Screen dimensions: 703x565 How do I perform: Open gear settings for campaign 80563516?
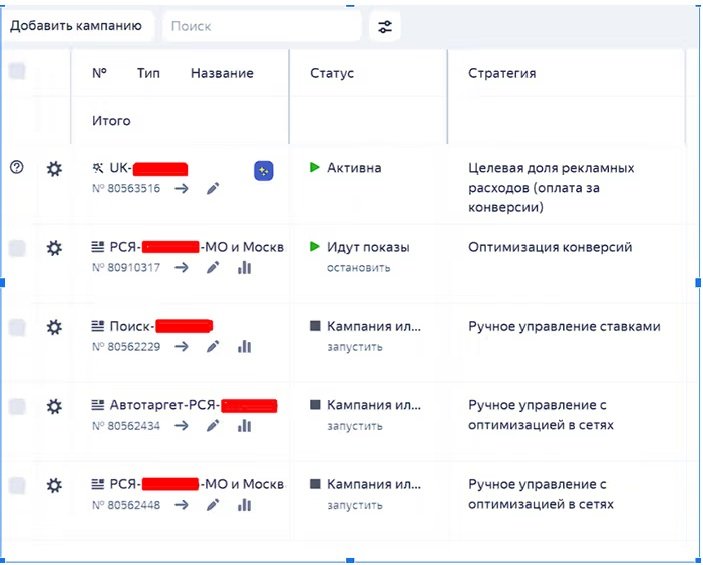point(54,169)
